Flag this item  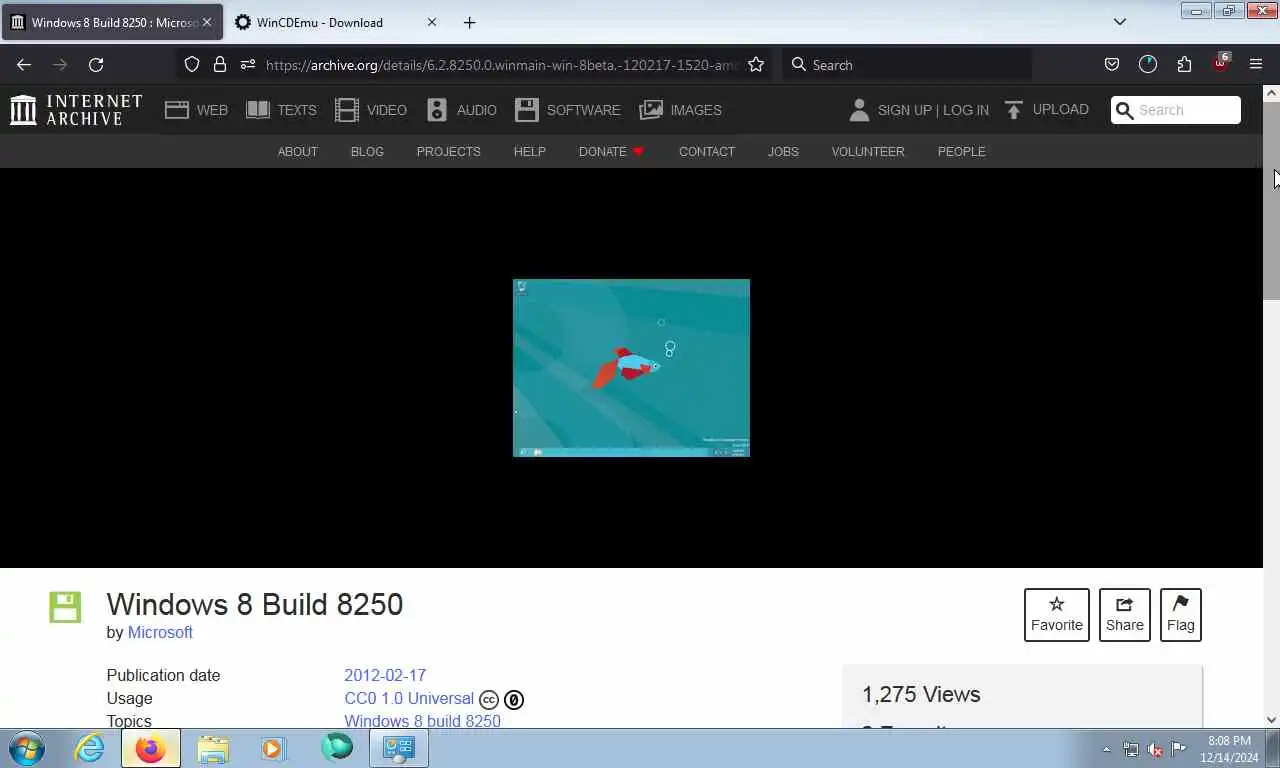1181,614
